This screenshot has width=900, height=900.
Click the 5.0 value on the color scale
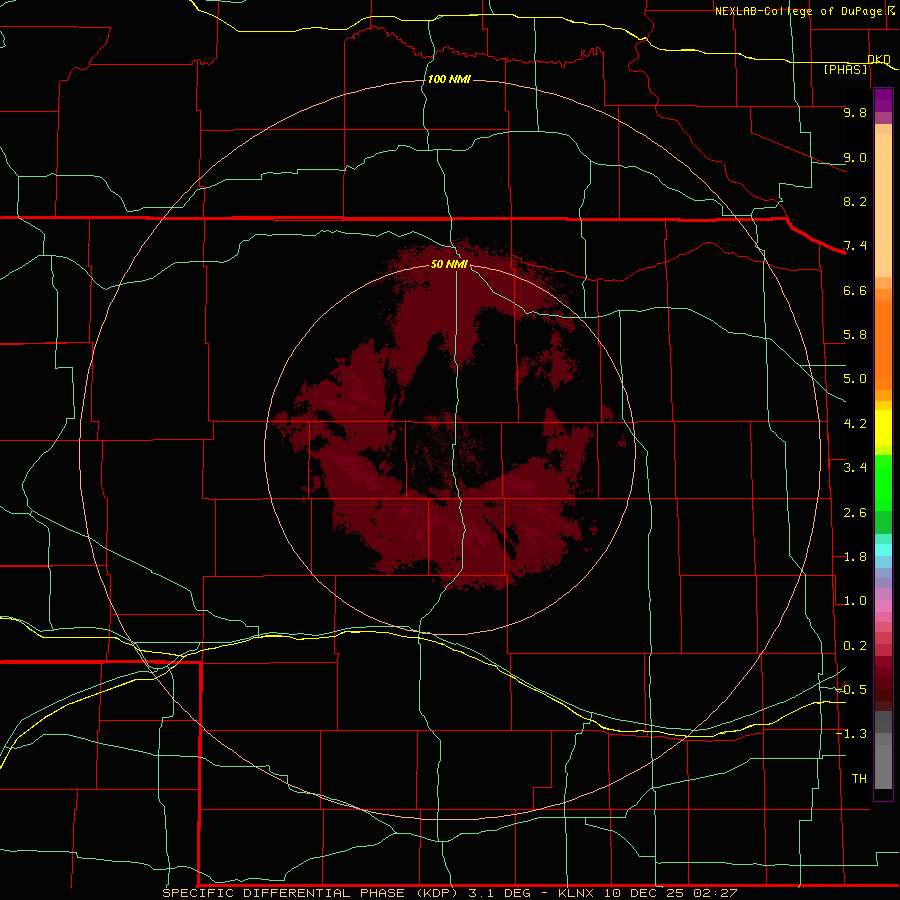pos(855,379)
